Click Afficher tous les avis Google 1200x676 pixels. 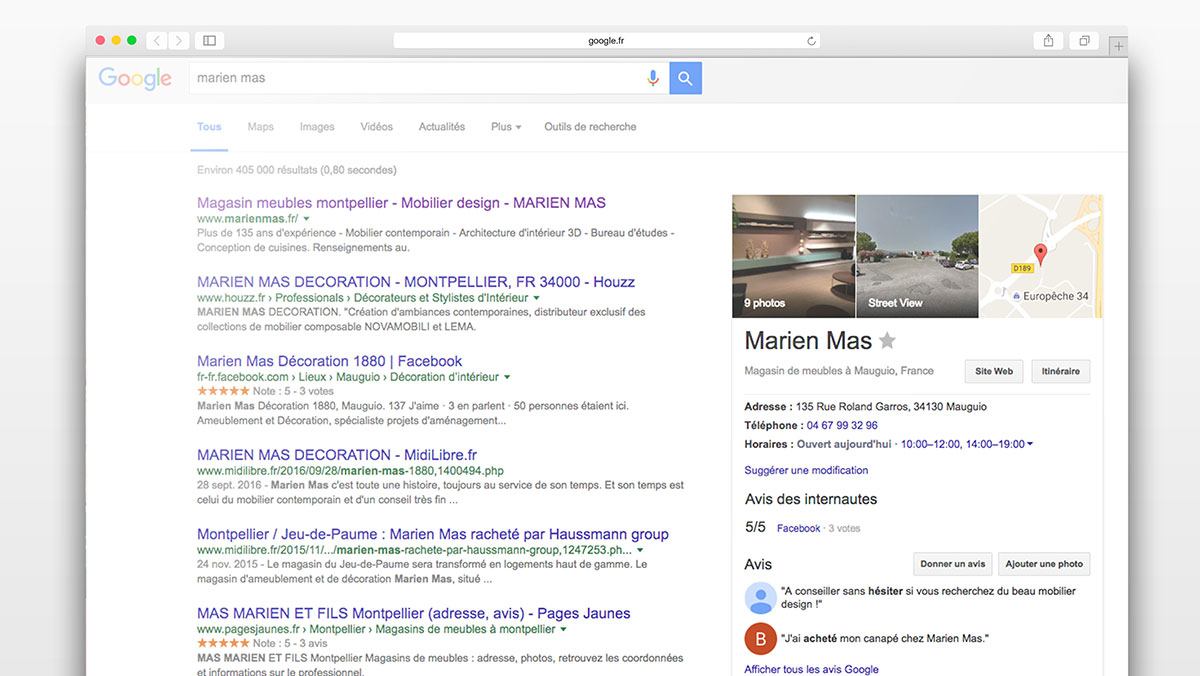[811, 669]
